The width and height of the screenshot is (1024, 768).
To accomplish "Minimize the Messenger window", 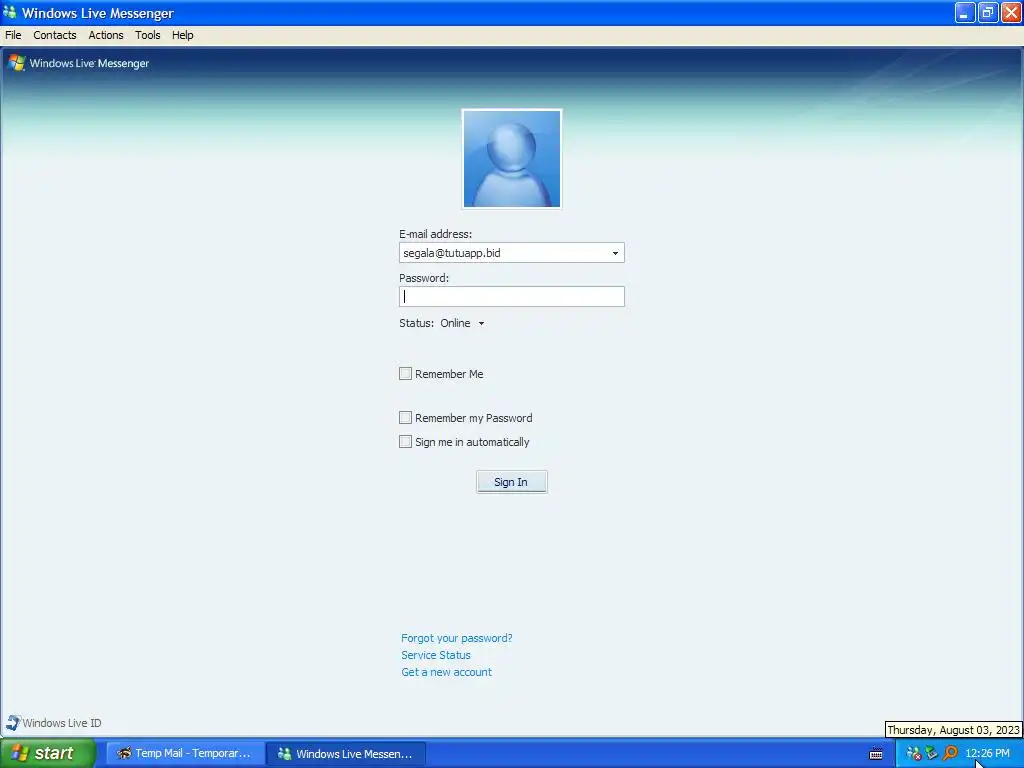I will (965, 12).
